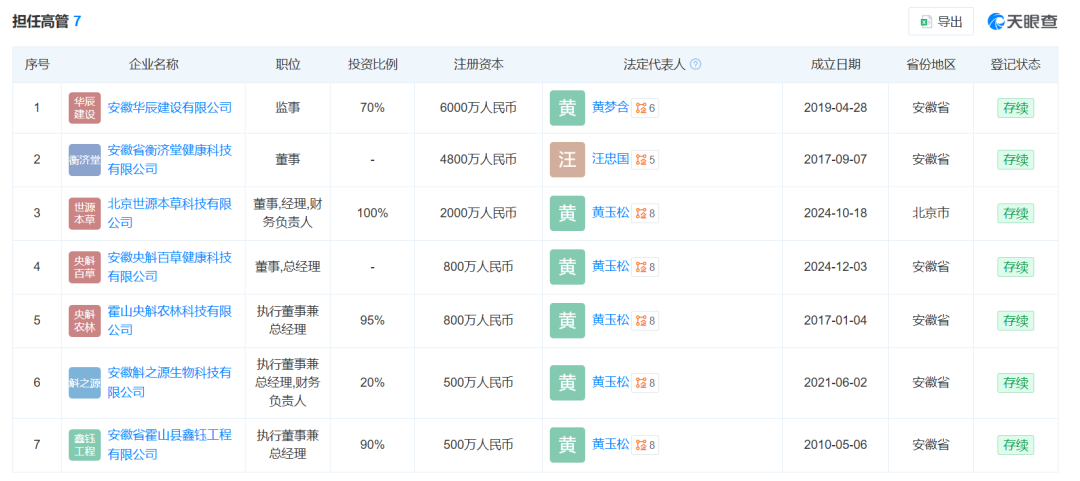Click the 斛之源 company logo icon
This screenshot has height=481, width=1080.
click(x=85, y=383)
